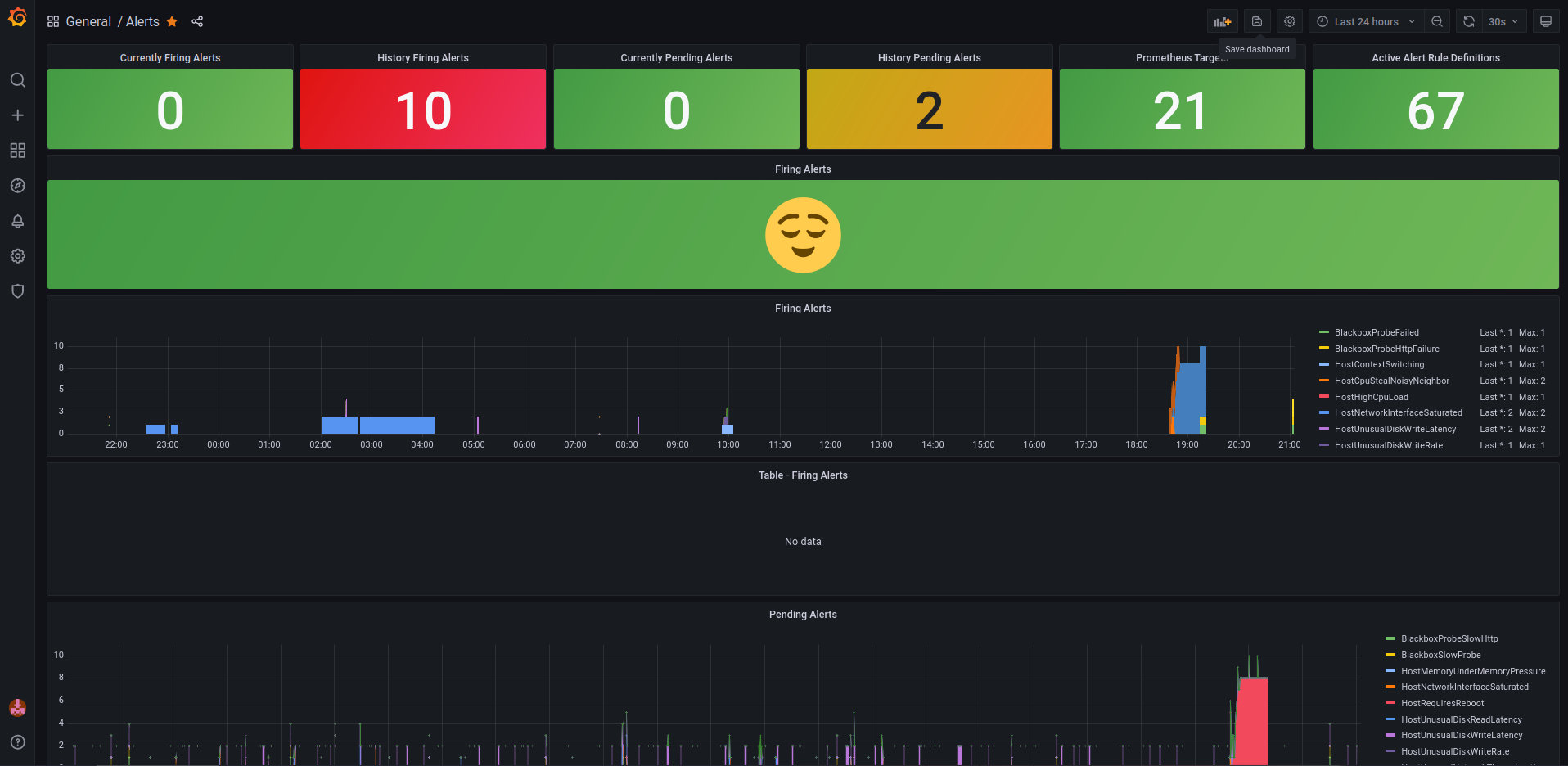
Task: Open History Firing Alerts panel title menu
Action: [x=423, y=58]
